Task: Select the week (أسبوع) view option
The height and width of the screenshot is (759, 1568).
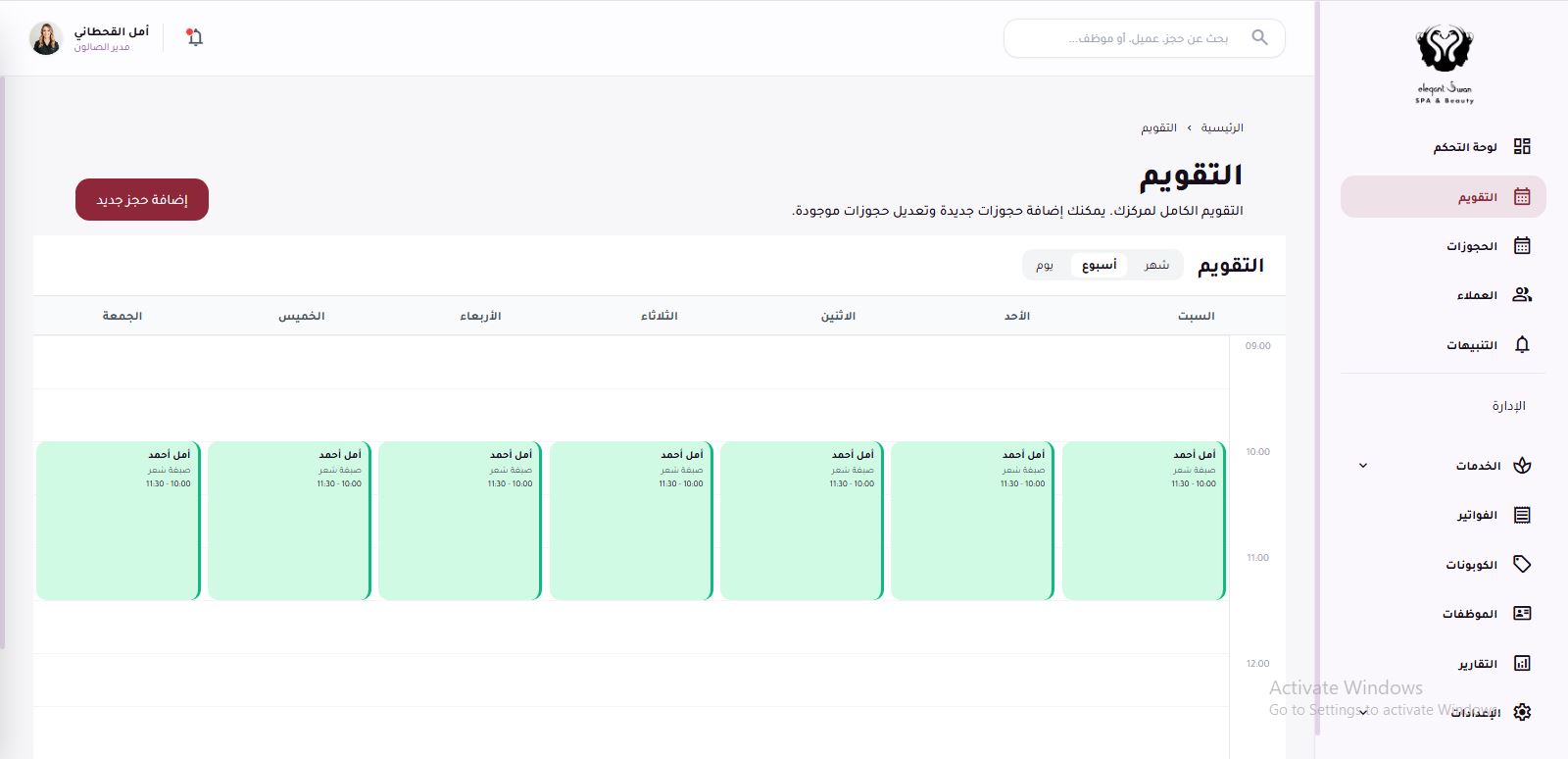Action: click(1099, 265)
